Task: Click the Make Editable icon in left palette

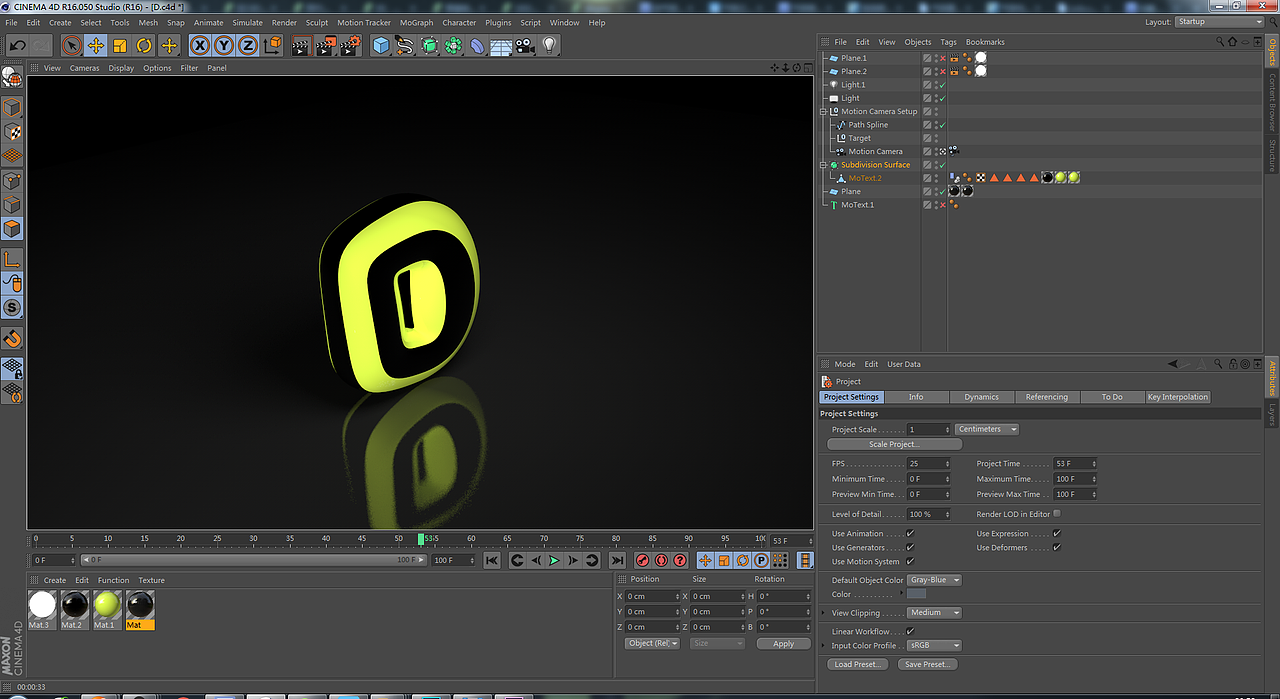Action: tap(12, 78)
